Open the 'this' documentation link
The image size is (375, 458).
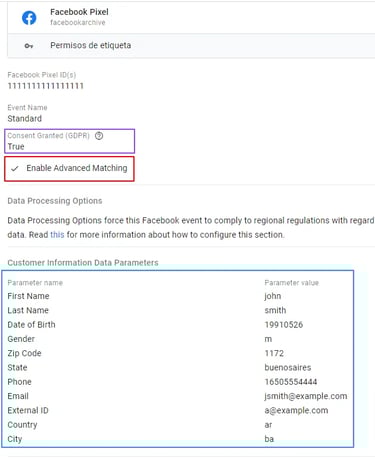click(57, 235)
